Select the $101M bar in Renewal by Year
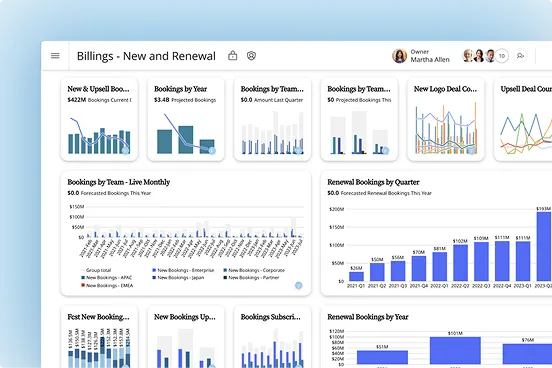This screenshot has width=552, height=368. [x=455, y=350]
